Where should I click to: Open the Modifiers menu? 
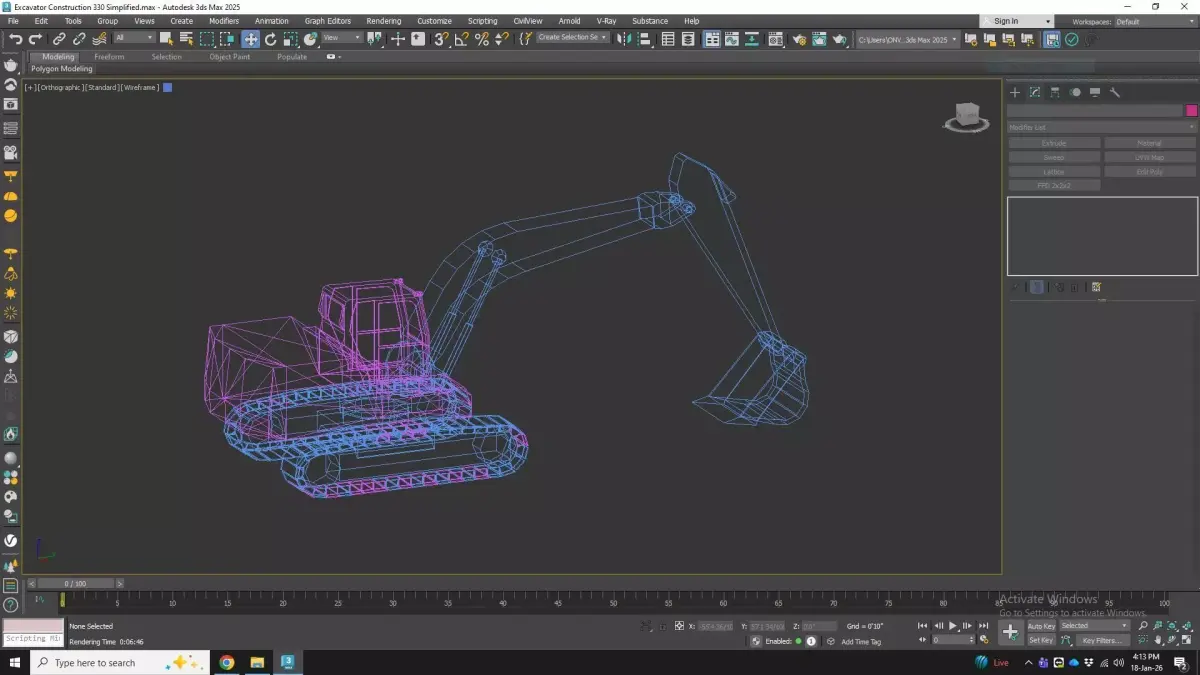(224, 21)
